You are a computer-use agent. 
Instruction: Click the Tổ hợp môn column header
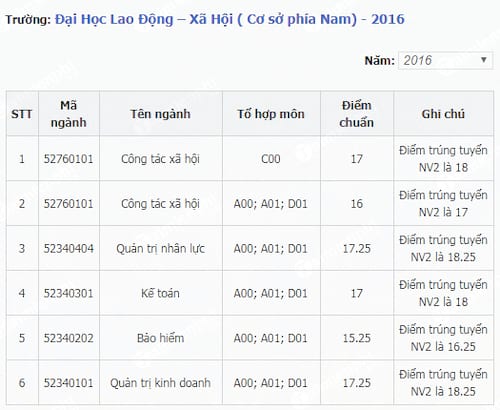271,114
